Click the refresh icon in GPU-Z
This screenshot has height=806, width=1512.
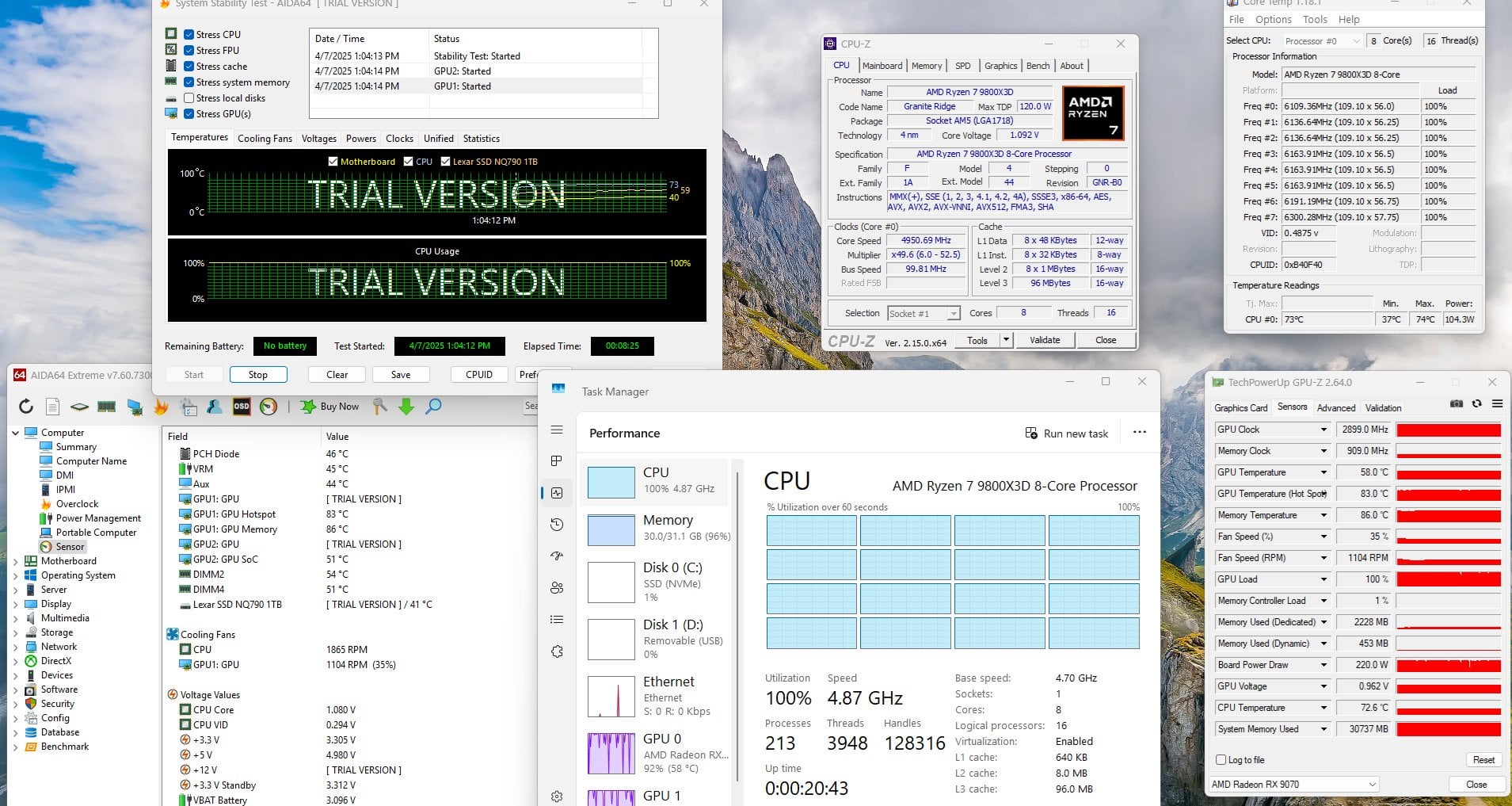point(1476,403)
